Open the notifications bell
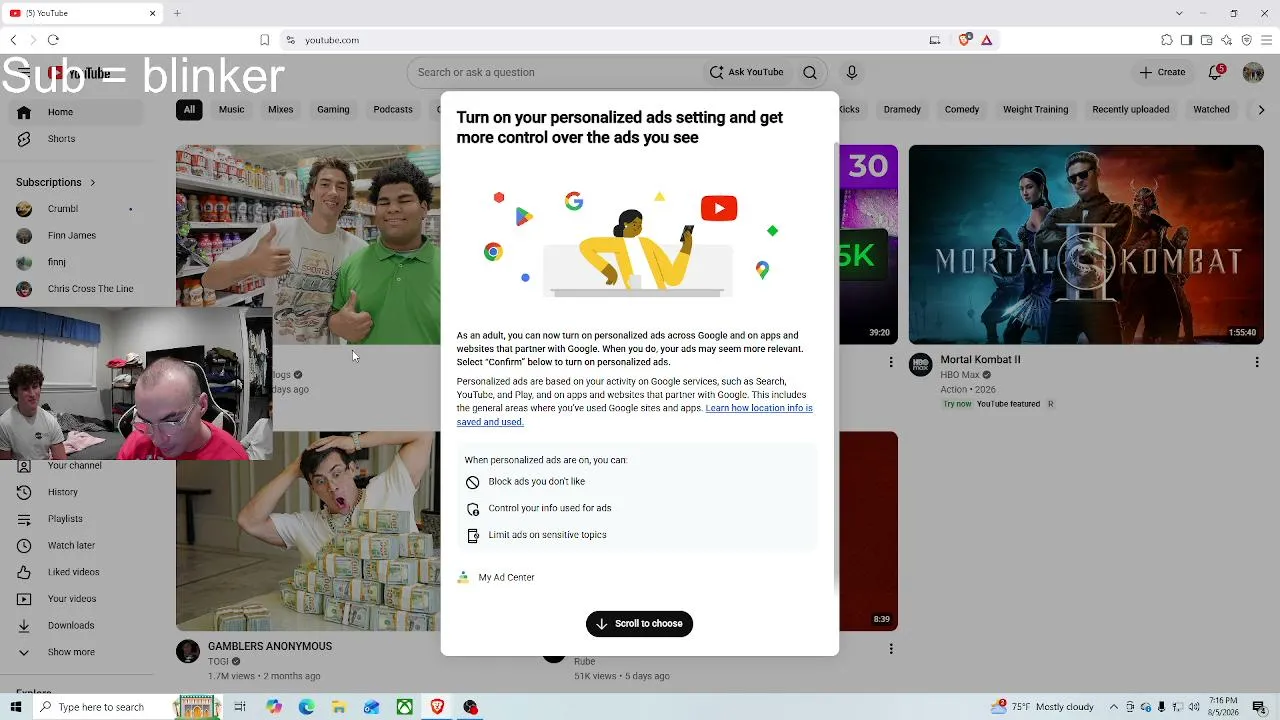Viewport: 1280px width, 720px height. tap(1216, 72)
